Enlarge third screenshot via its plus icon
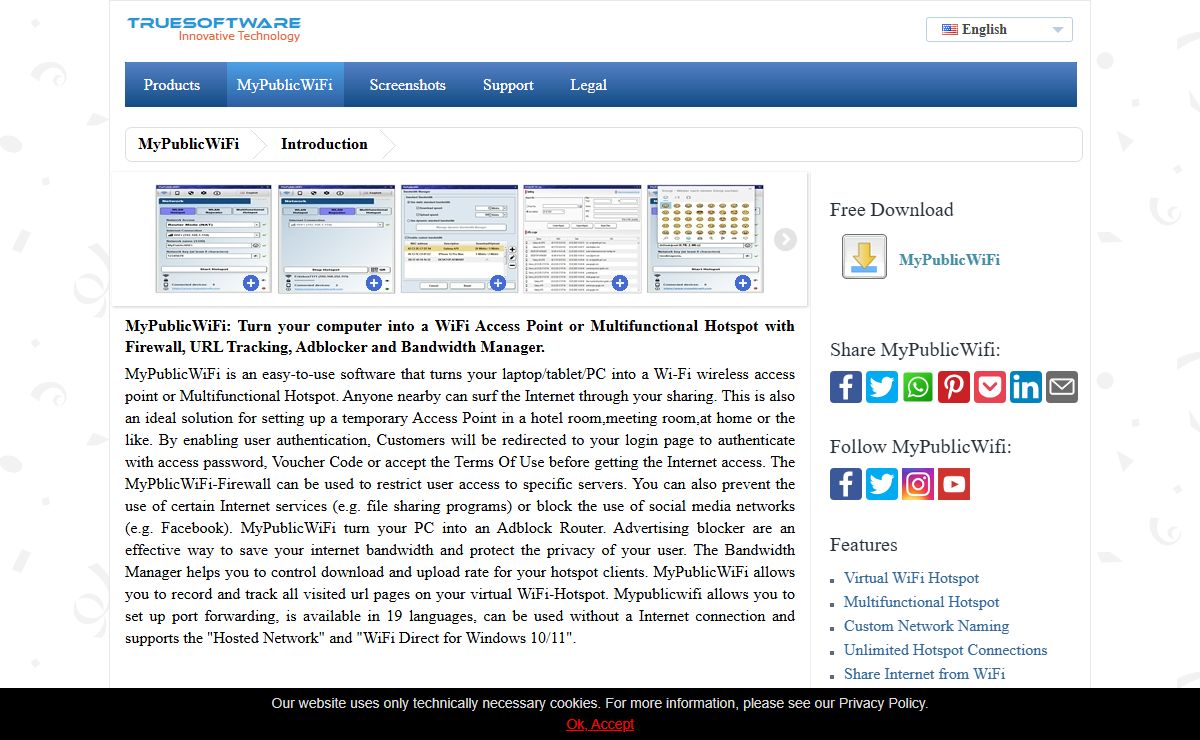 (x=497, y=283)
